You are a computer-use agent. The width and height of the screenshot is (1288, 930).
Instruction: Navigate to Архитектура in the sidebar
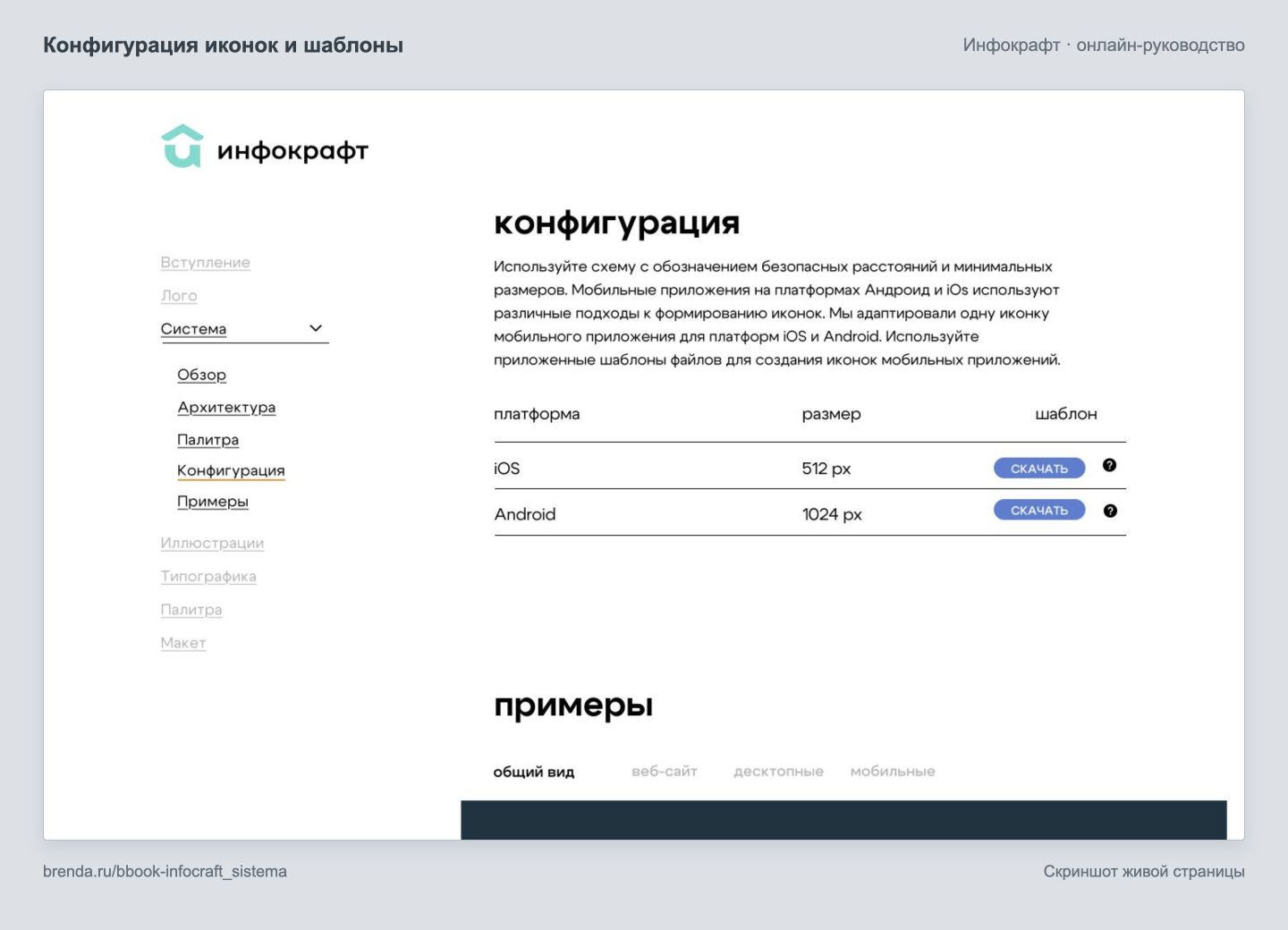[226, 408]
